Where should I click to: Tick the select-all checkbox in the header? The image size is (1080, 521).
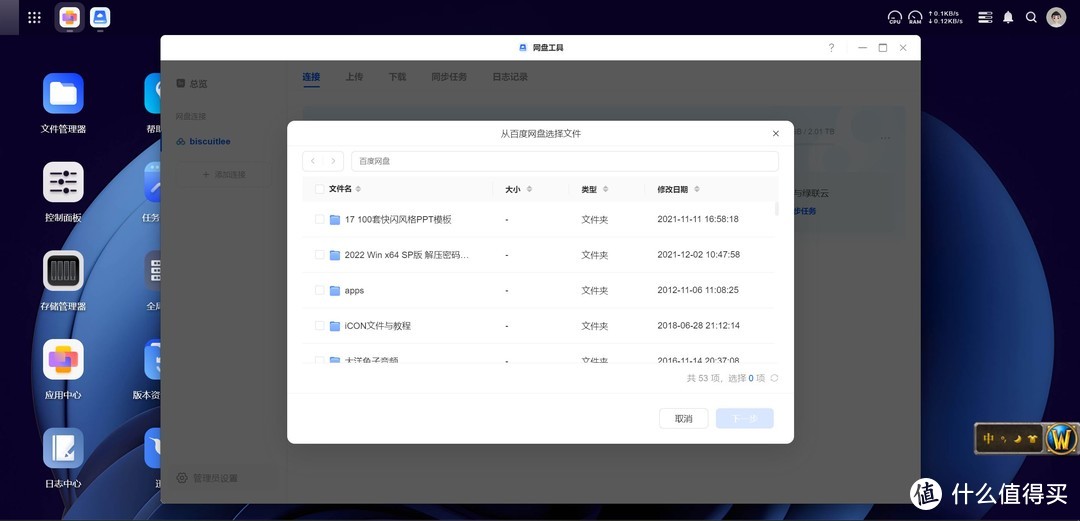click(320, 189)
